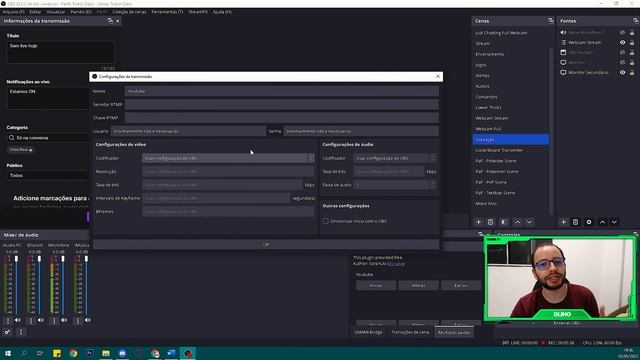The image size is (640, 360).
Task: Open Microfone channel options menu
Action: tap(54, 321)
